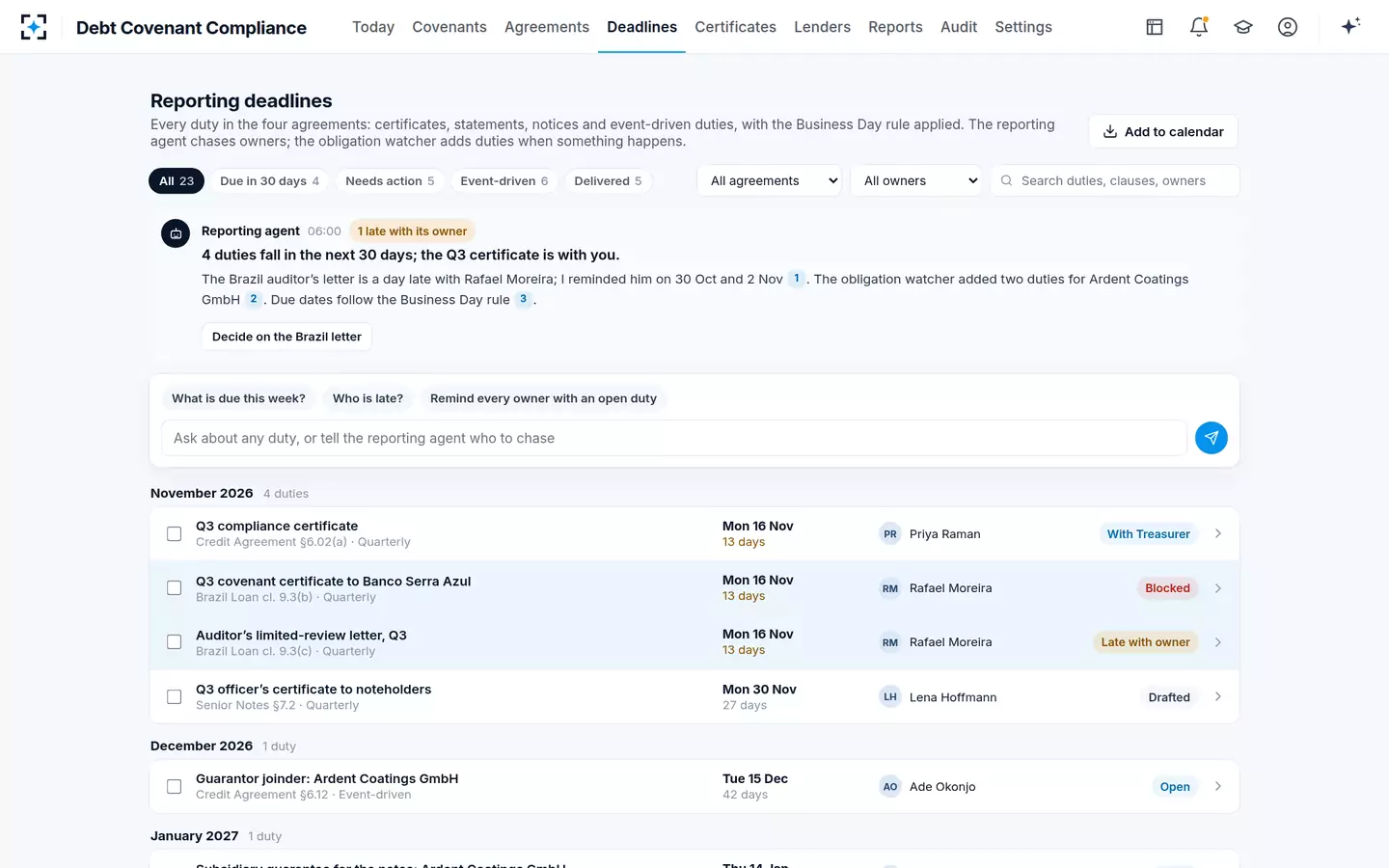This screenshot has width=1389, height=868.
Task: Click the graduation cap learning icon
Action: click(x=1243, y=27)
